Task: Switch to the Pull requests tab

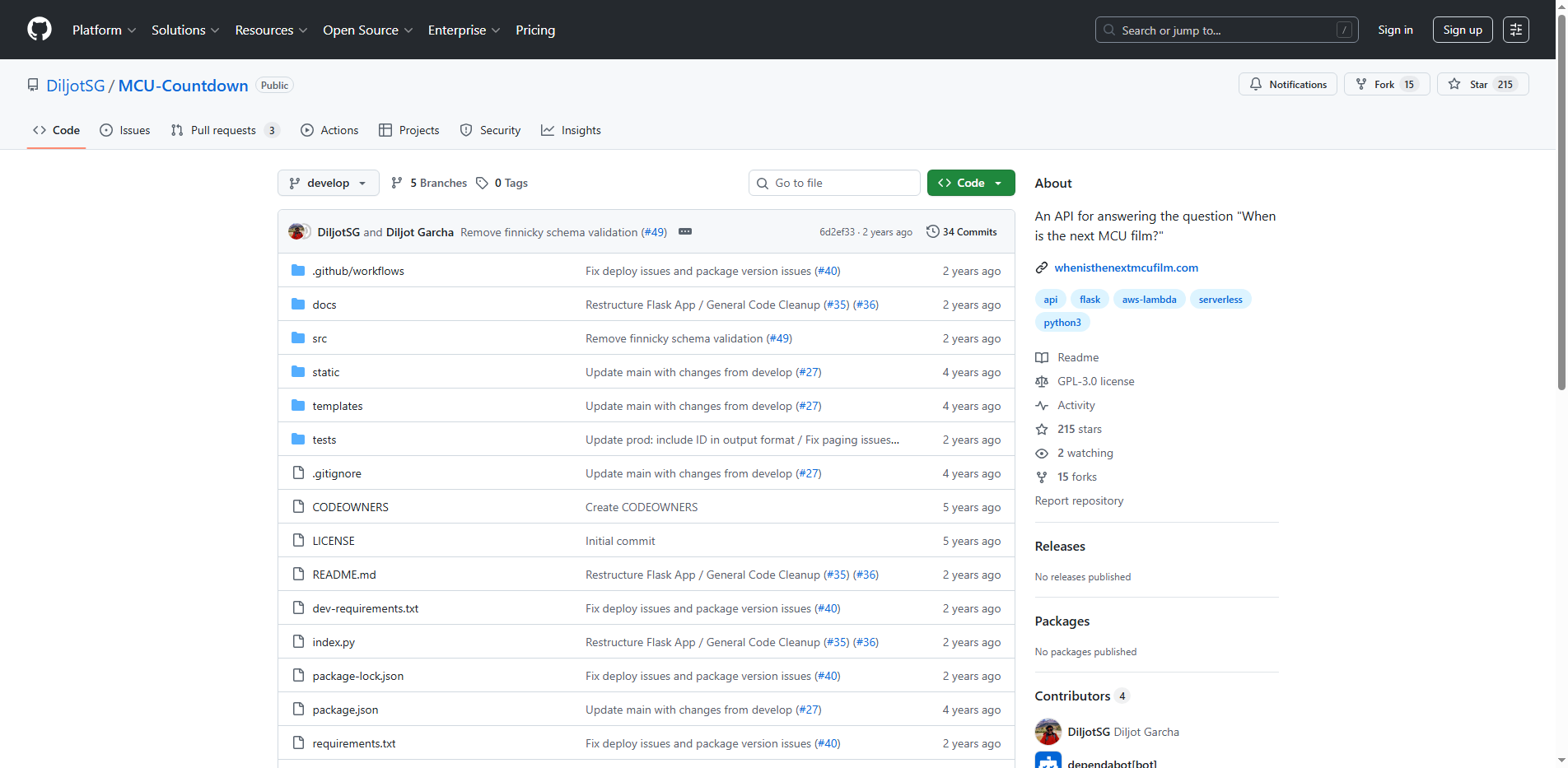Action: (x=225, y=130)
